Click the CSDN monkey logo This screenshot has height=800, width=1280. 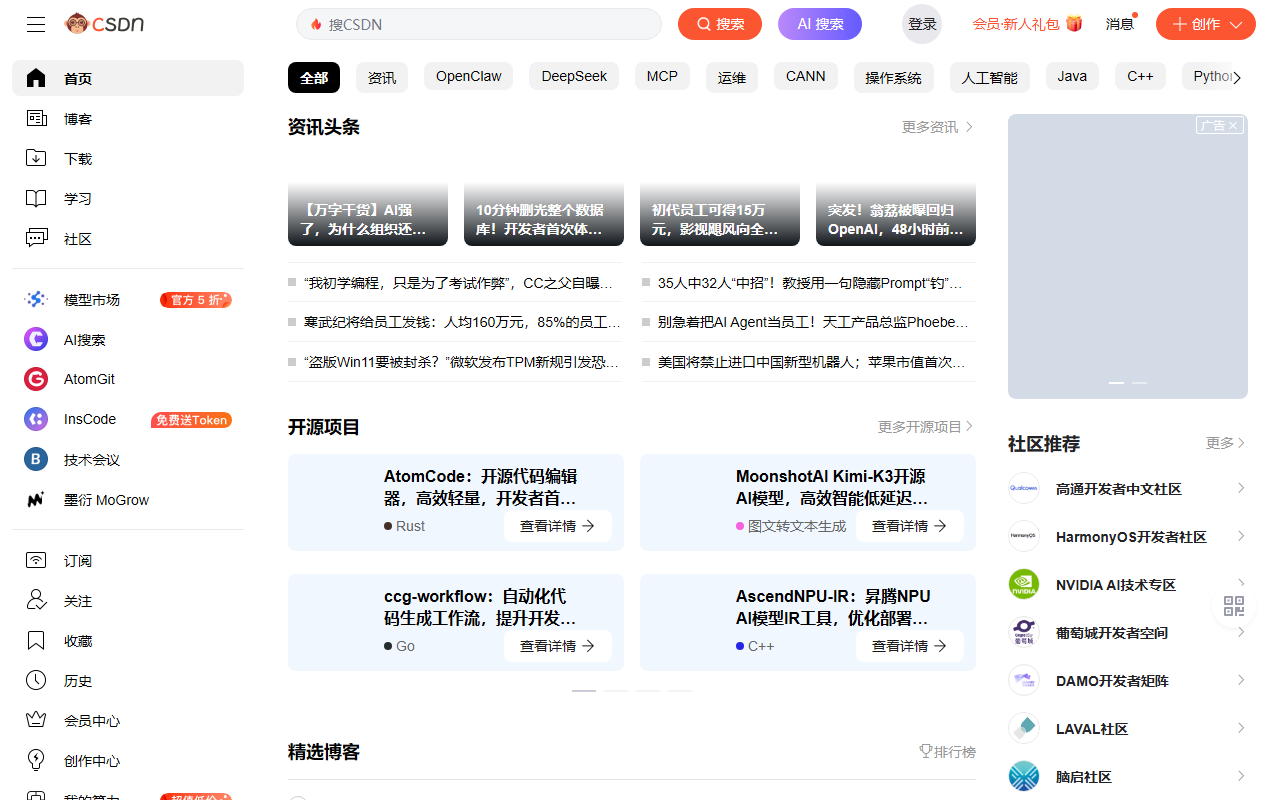(x=105, y=23)
